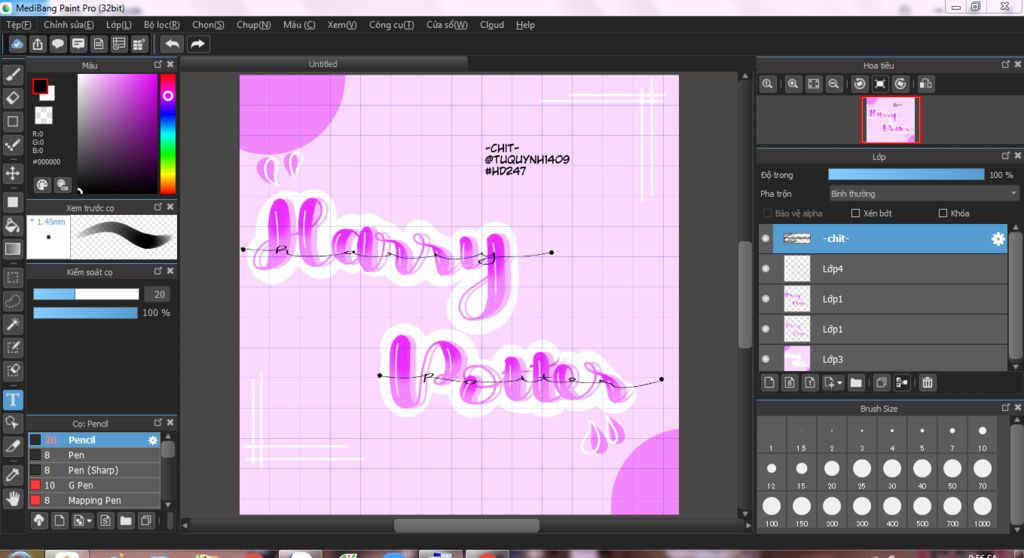The width and height of the screenshot is (1024, 558).
Task: Click the transparent color swatch
Action: click(44, 116)
